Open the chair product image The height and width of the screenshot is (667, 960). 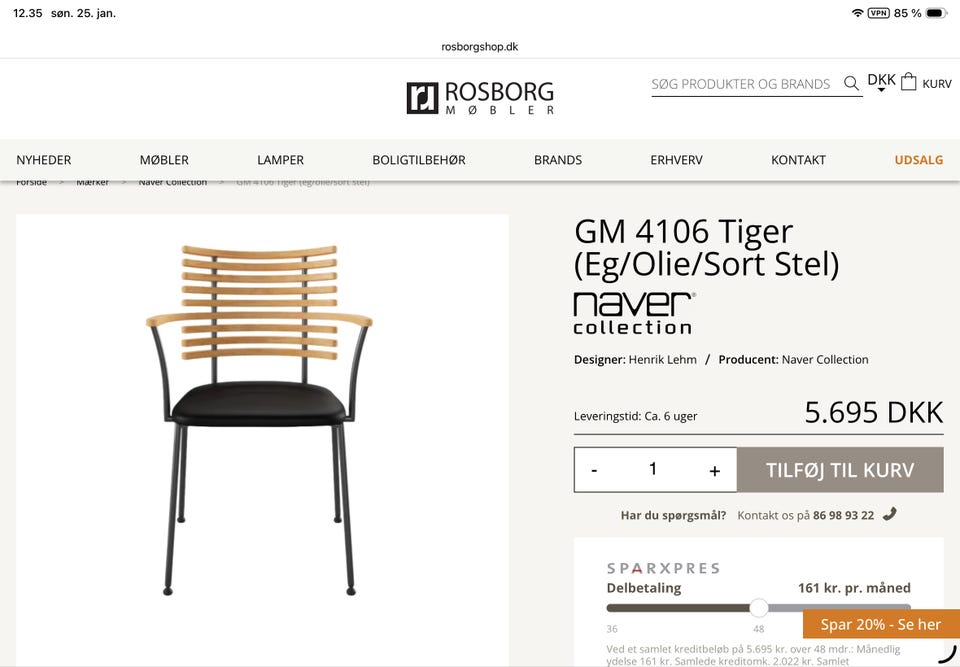262,420
